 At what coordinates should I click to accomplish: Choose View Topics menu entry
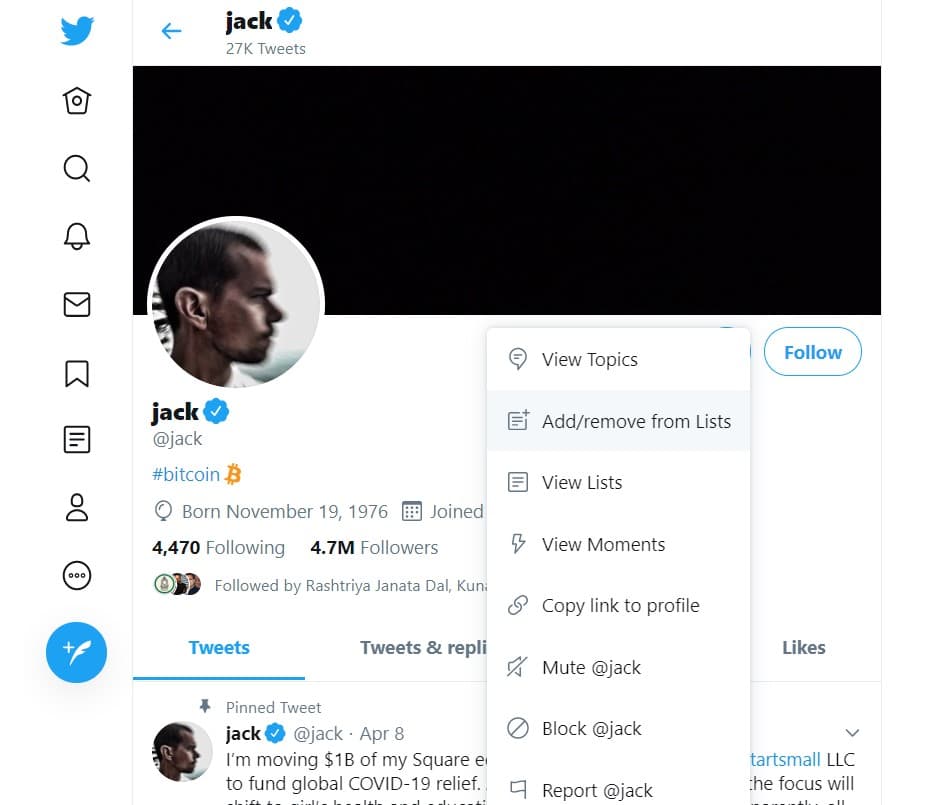[x=618, y=359]
